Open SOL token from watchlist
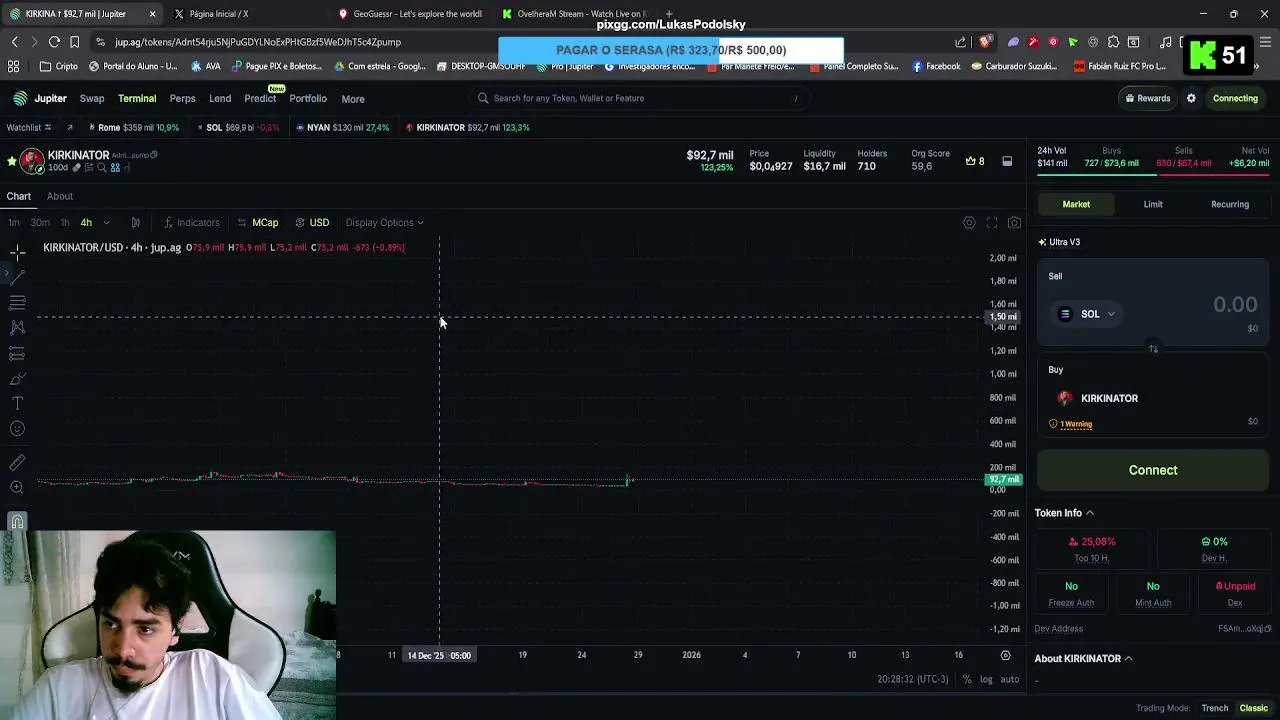1280x720 pixels. 237,128
